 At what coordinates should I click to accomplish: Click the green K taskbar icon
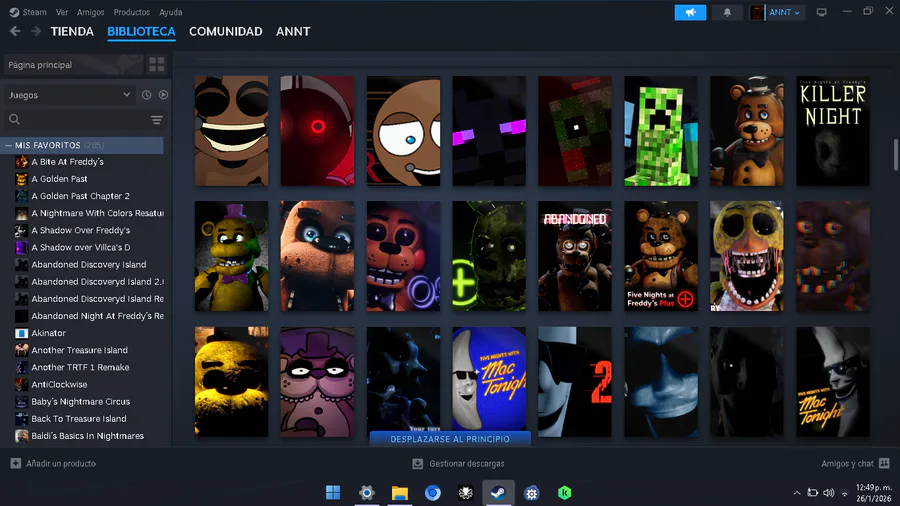coord(564,493)
